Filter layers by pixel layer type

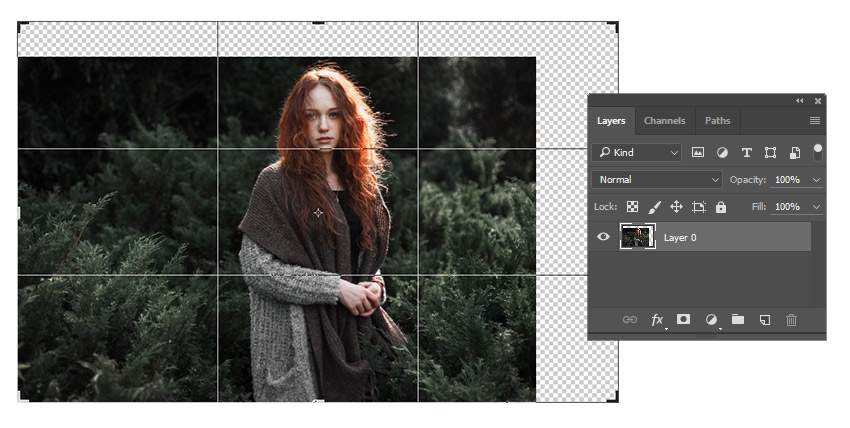[698, 153]
